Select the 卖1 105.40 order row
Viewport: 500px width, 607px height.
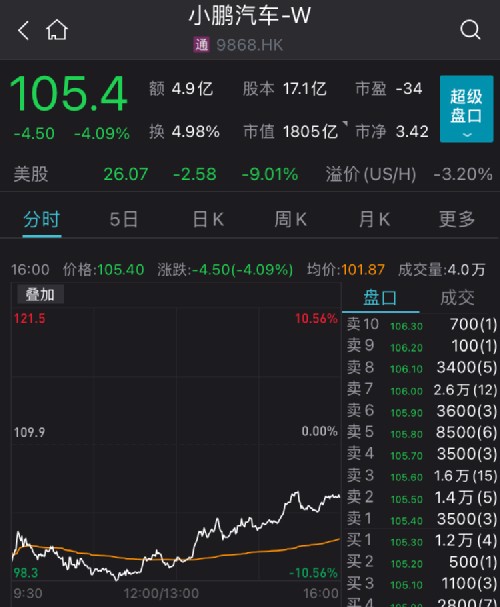[421, 518]
